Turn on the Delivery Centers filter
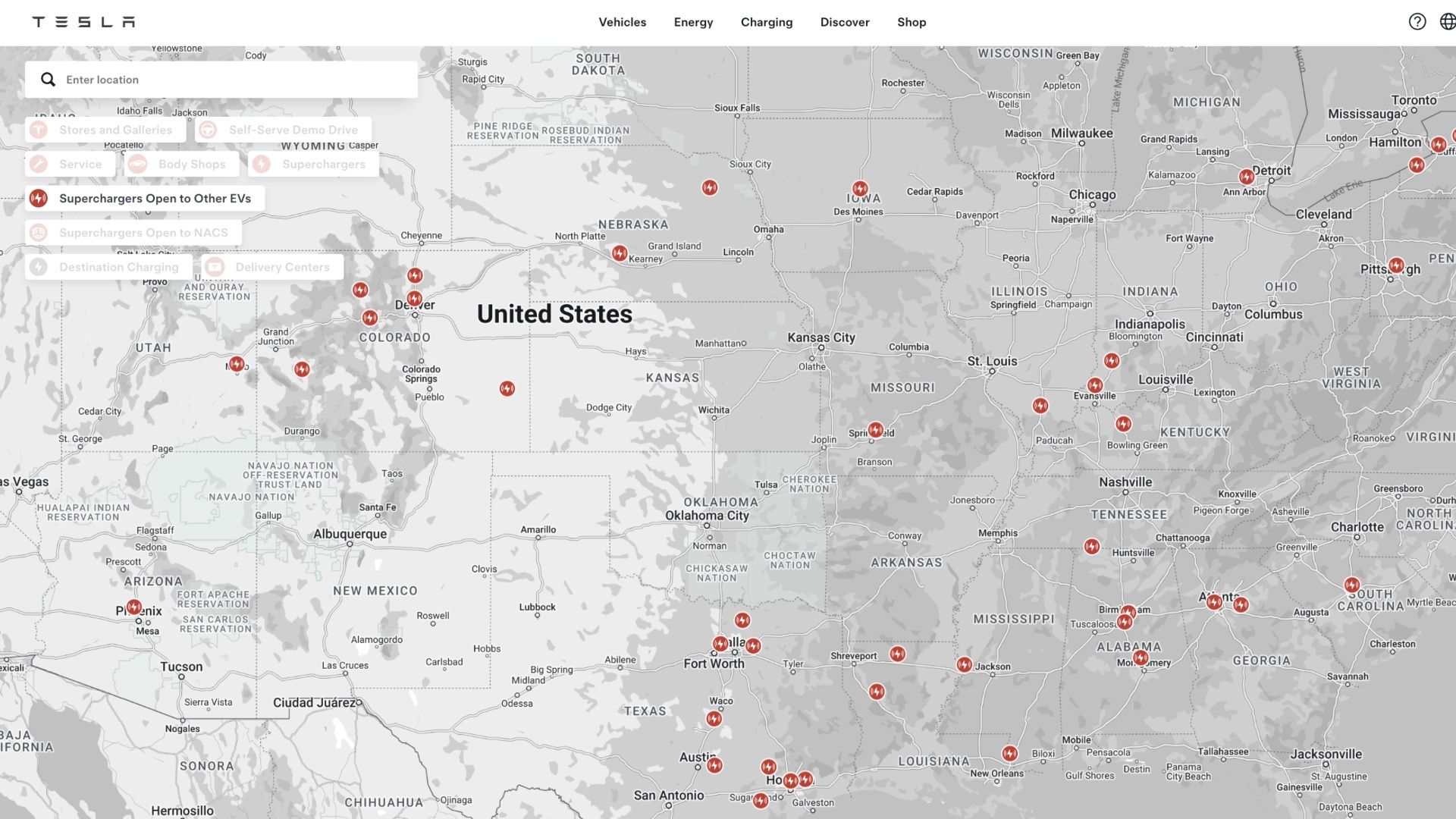1456x819 pixels. pos(273,267)
